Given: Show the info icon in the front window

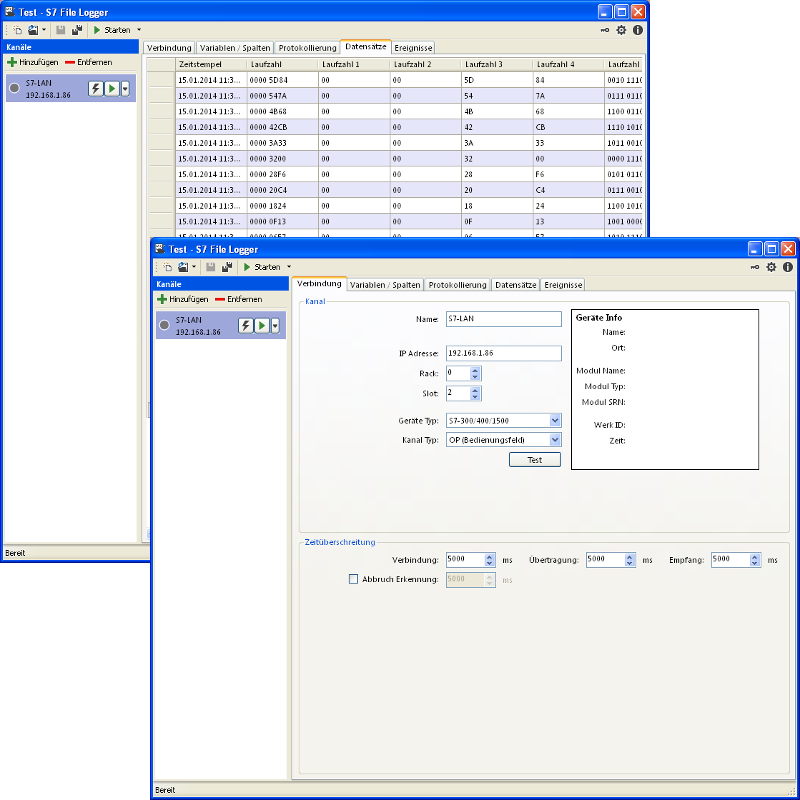Looking at the screenshot, I should [x=788, y=267].
